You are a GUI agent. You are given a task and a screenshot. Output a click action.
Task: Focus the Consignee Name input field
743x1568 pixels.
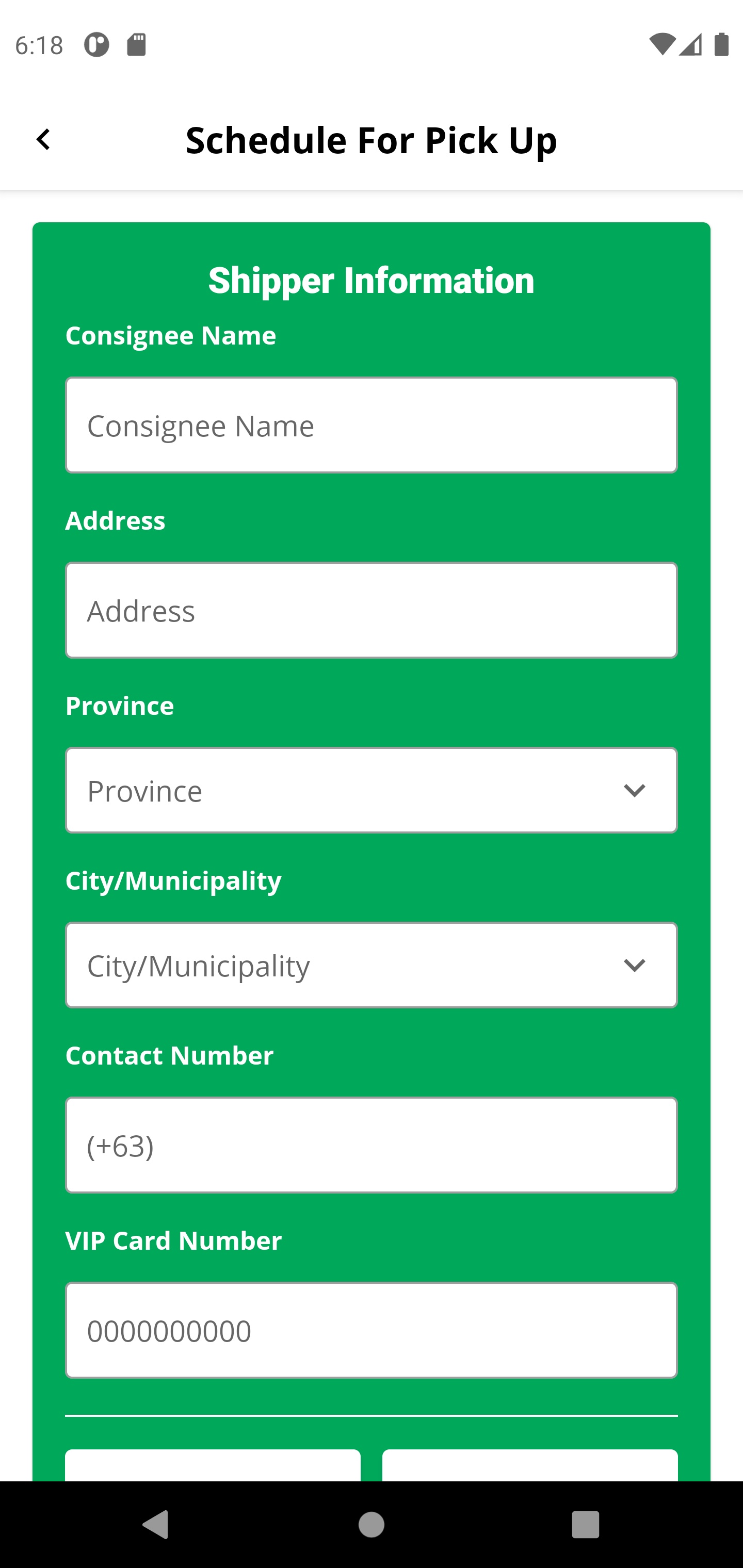[x=372, y=425]
